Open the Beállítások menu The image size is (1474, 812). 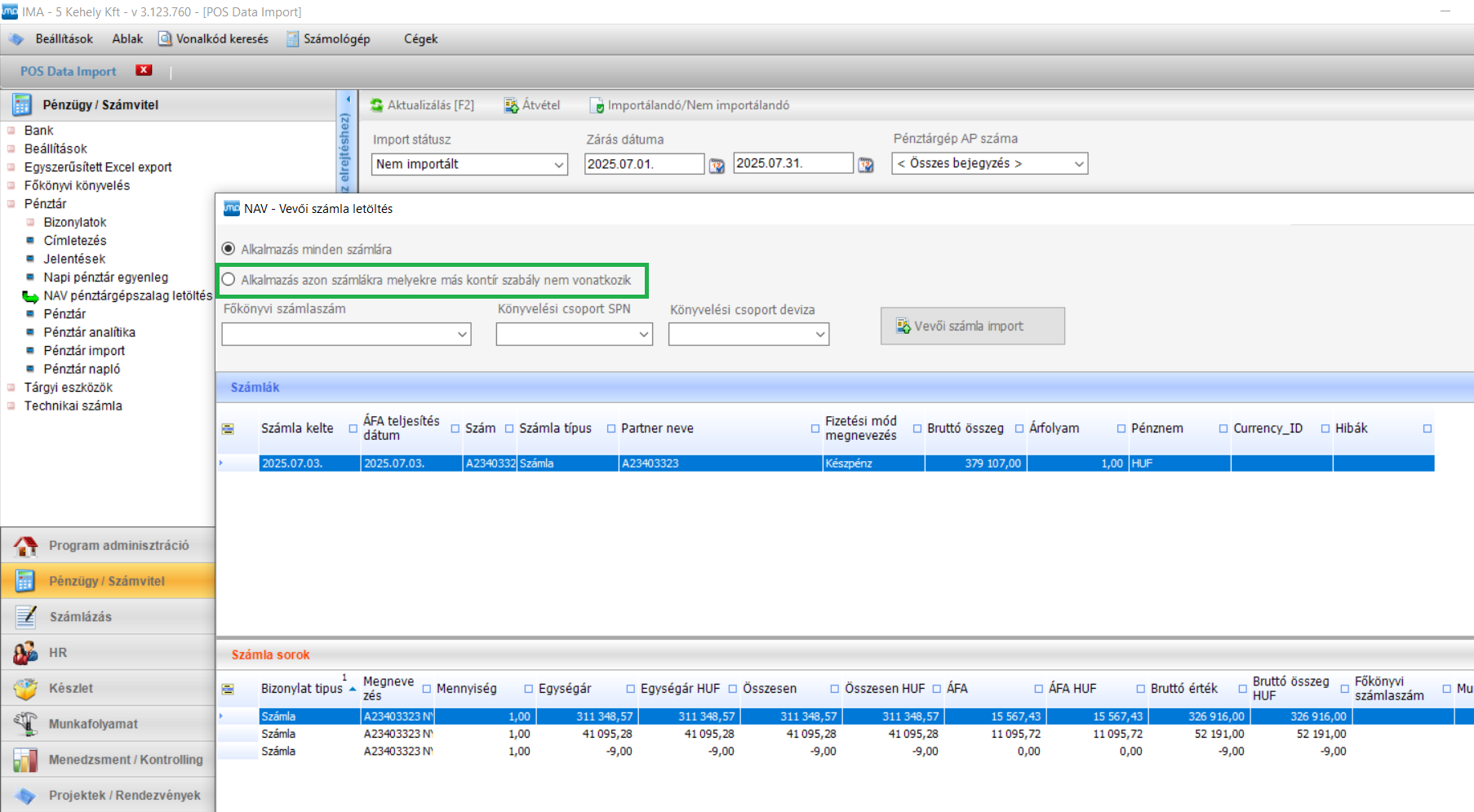pos(64,39)
